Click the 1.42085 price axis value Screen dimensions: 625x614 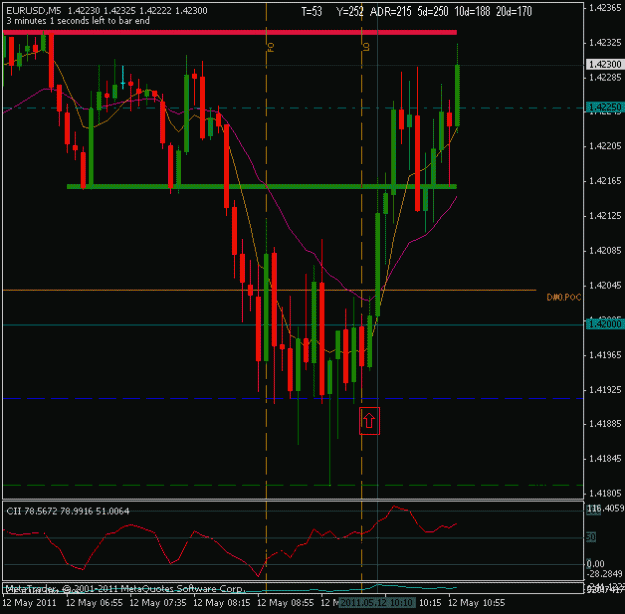(x=605, y=251)
